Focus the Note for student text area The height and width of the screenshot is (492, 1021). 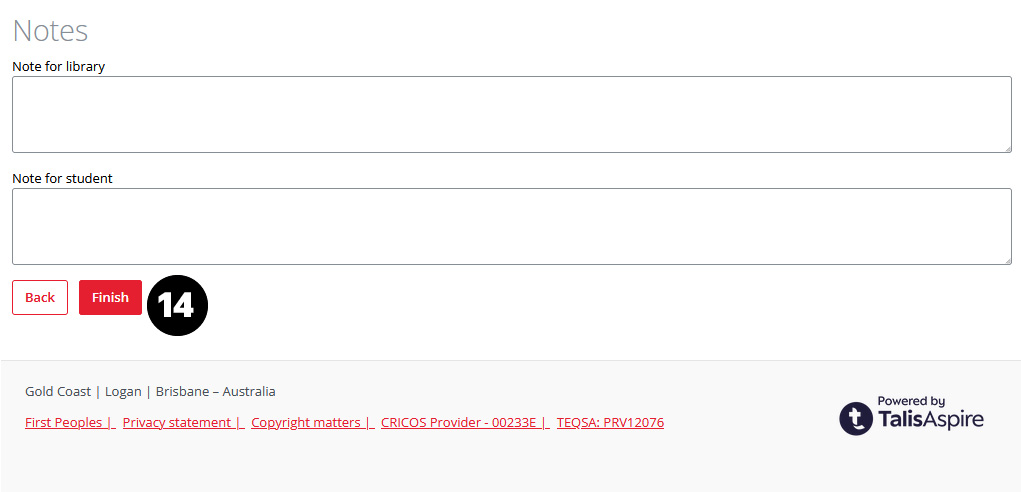point(511,226)
